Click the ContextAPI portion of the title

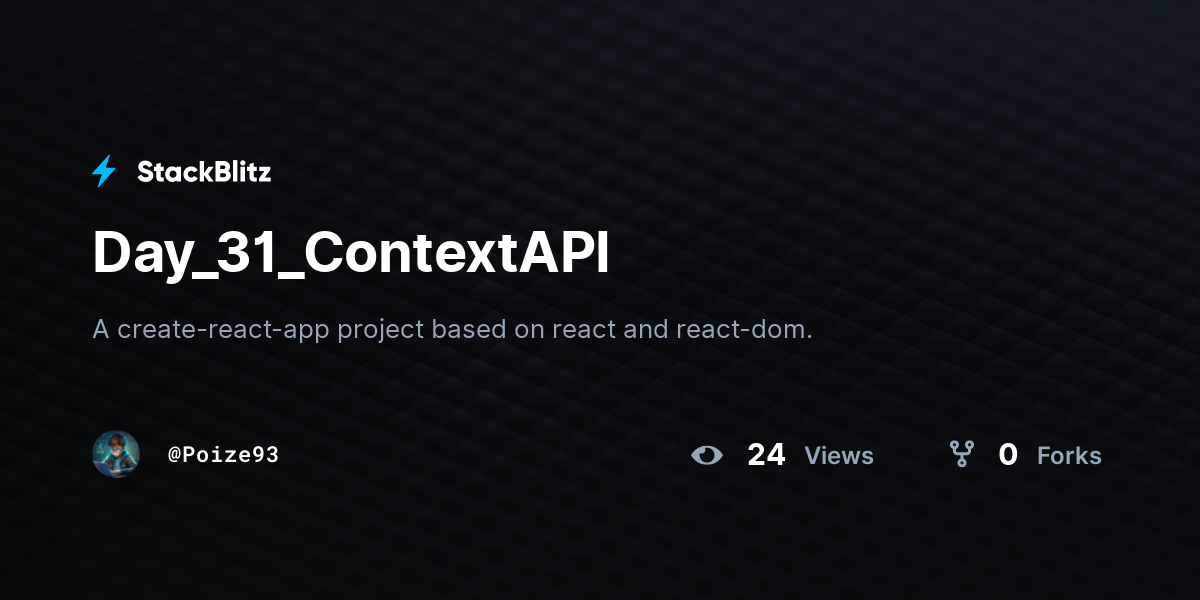(x=456, y=253)
